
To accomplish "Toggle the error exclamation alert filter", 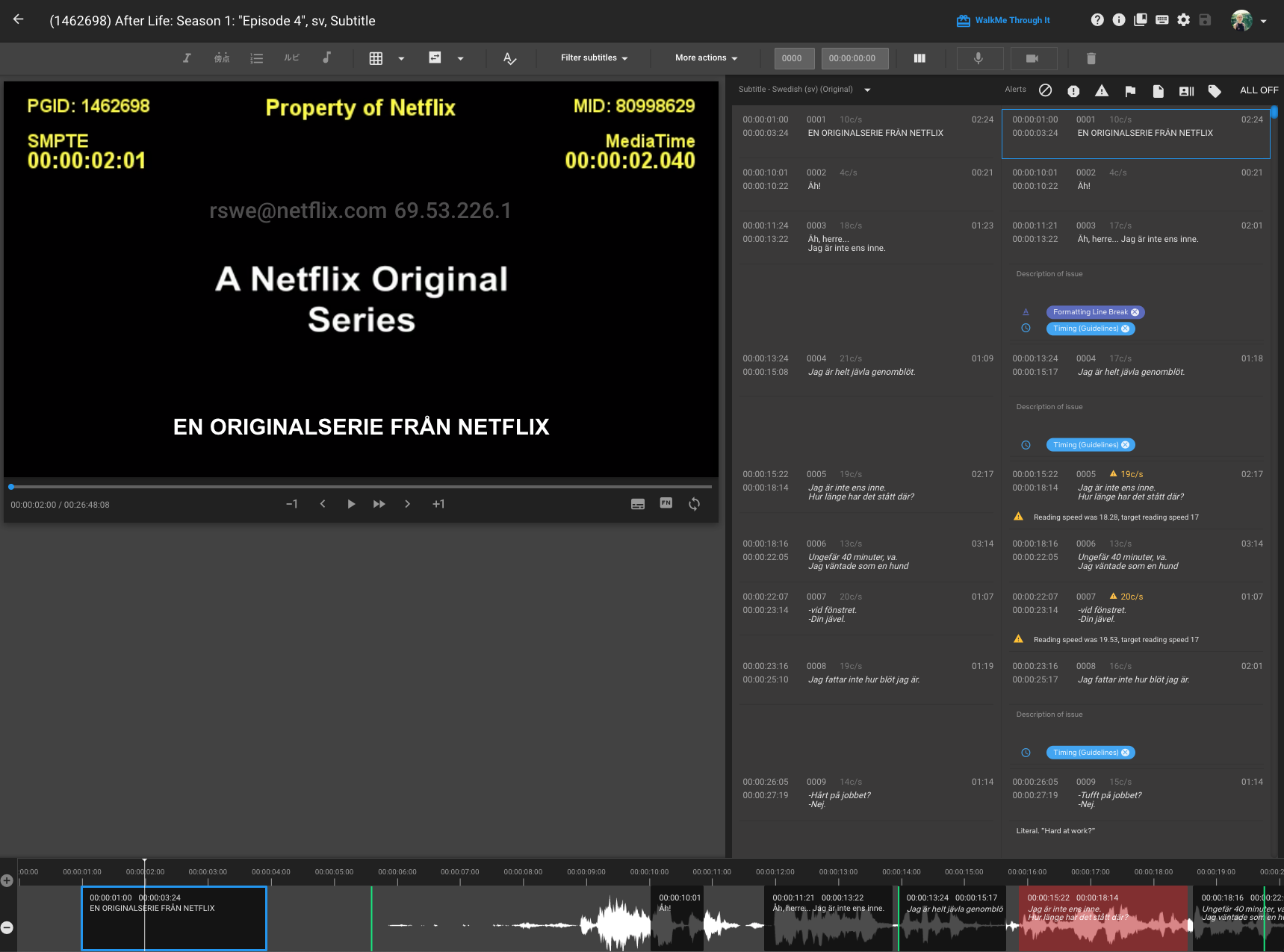I will pos(1073,91).
